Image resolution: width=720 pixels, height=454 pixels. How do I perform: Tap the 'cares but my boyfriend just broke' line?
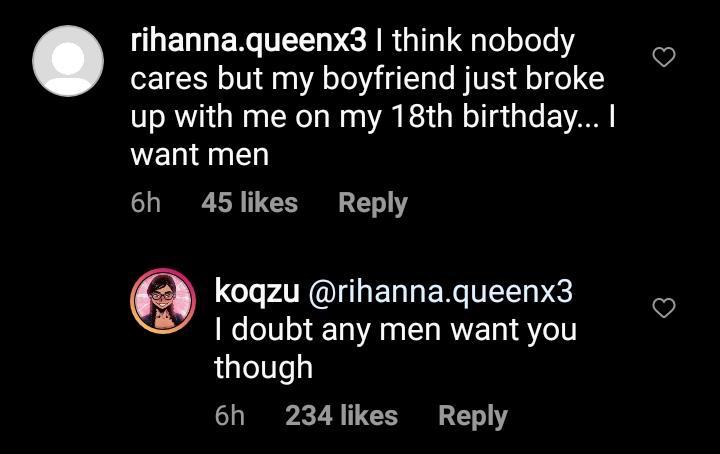367,80
